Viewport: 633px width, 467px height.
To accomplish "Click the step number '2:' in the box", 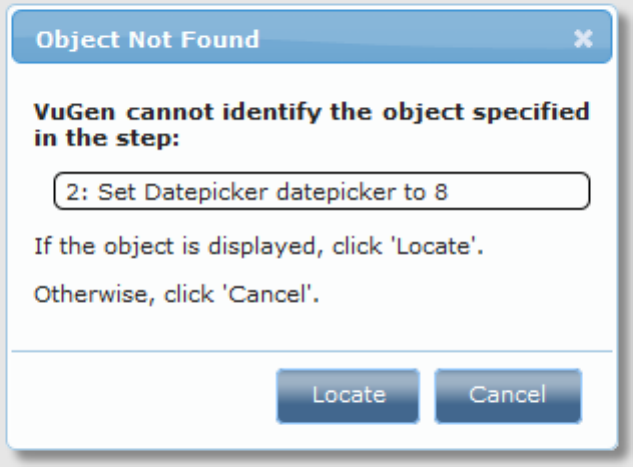I will (74, 192).
